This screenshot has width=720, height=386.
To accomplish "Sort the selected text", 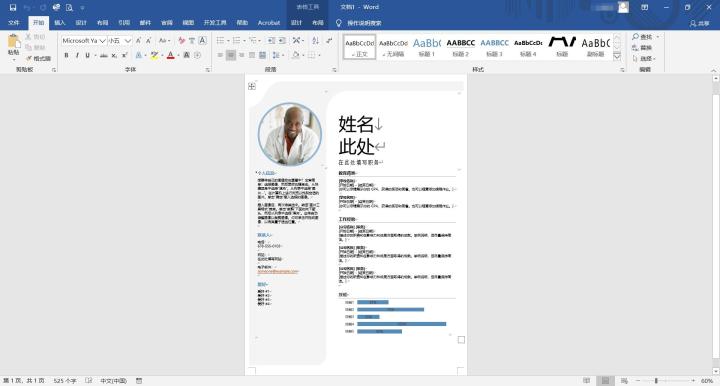I will (315, 41).
